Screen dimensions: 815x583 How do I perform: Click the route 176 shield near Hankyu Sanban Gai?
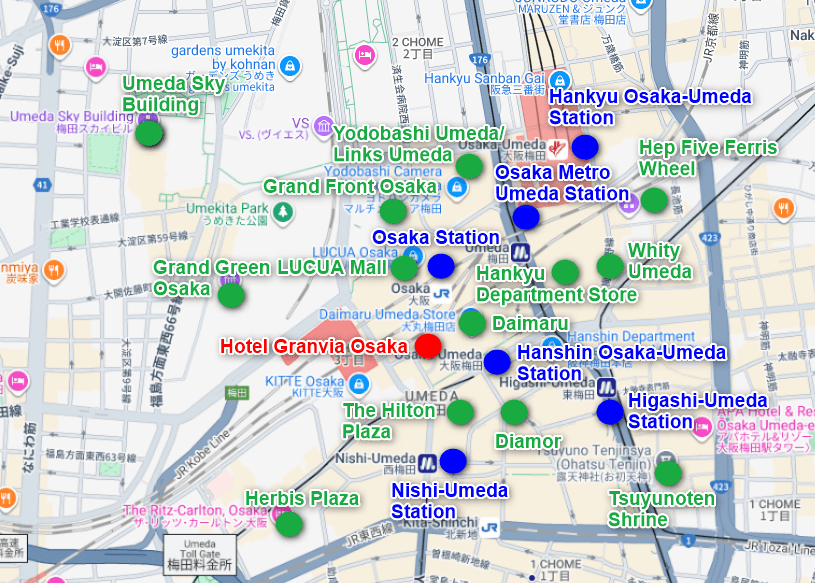[x=480, y=60]
